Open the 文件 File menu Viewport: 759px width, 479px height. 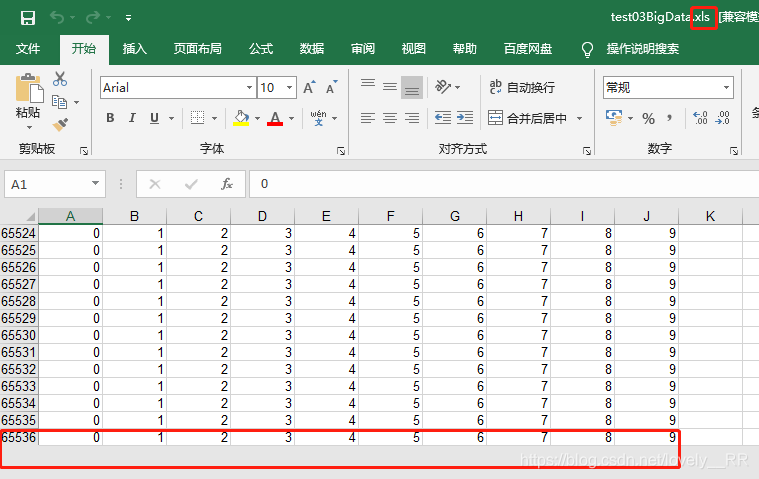[x=28, y=48]
